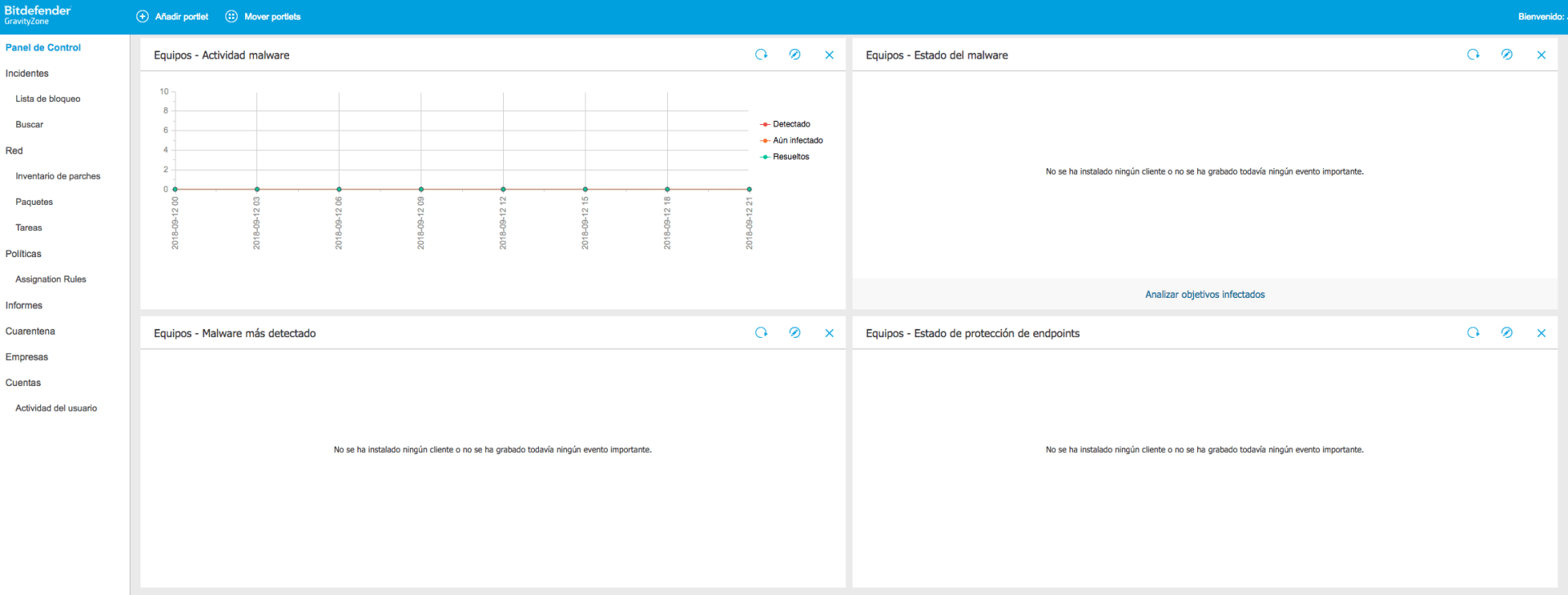Screen dimensions: 1568x595
Task: Open Panel de Control in the sidebar
Action: [x=43, y=47]
